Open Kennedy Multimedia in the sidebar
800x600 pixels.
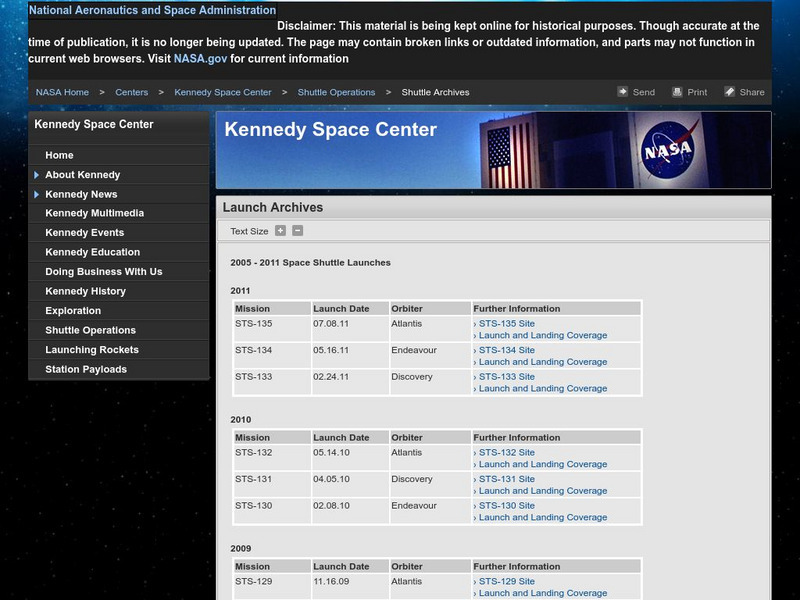click(94, 213)
